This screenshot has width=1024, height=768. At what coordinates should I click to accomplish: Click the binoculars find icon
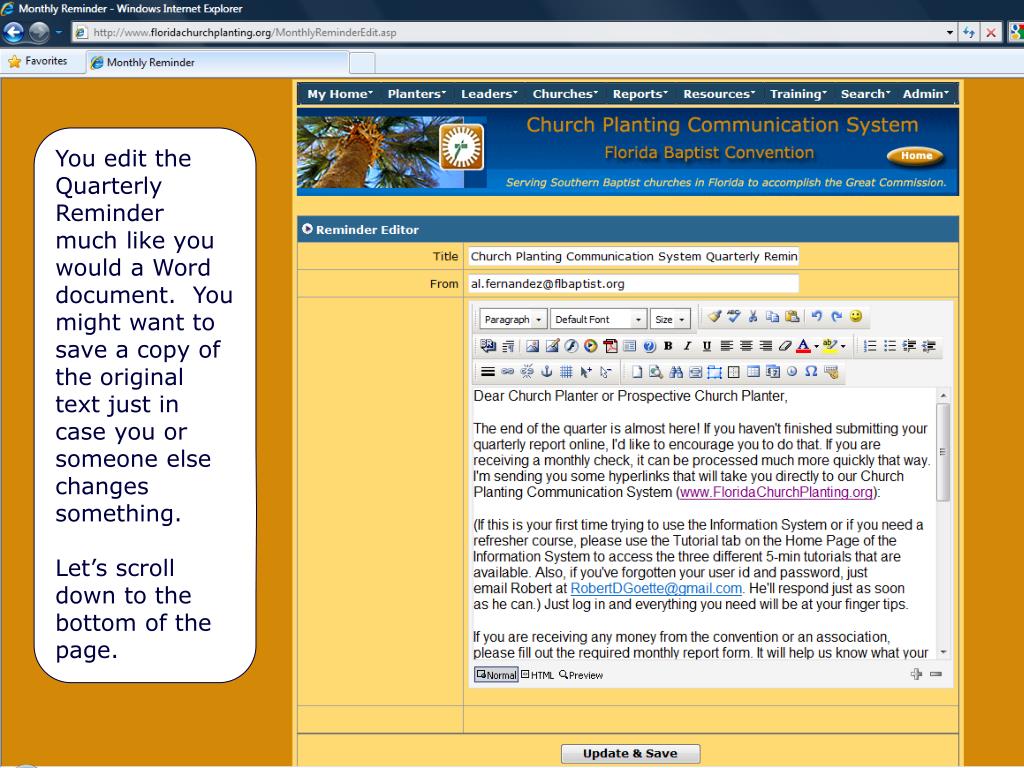(x=676, y=372)
